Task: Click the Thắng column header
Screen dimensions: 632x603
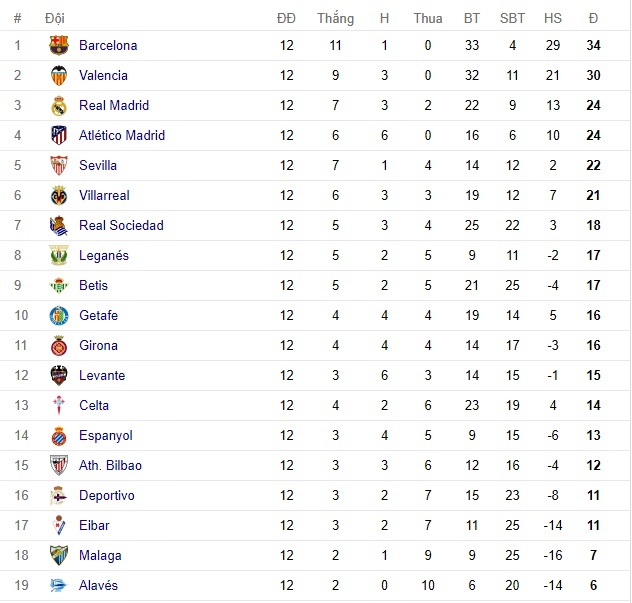Action: 335,18
